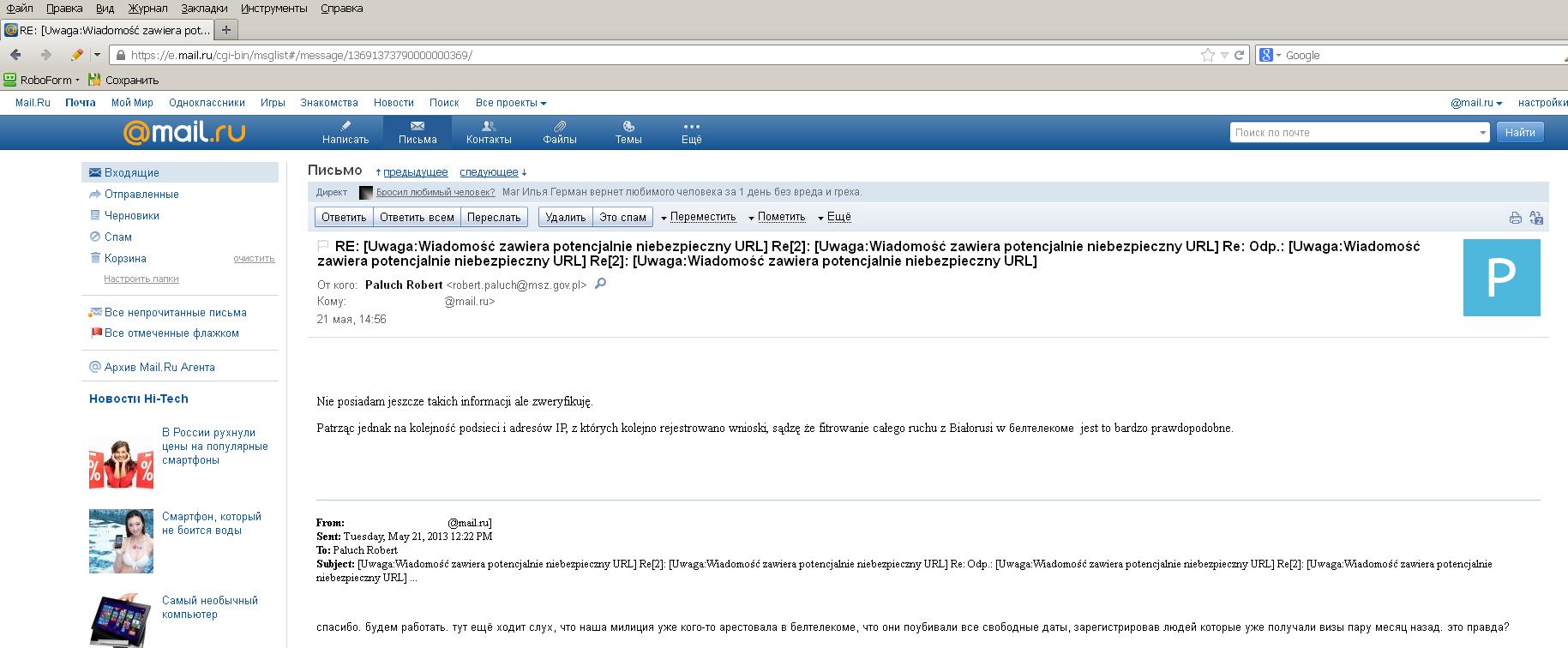1568x648 pixels.
Task: Open Правка menu
Action: coord(64,8)
